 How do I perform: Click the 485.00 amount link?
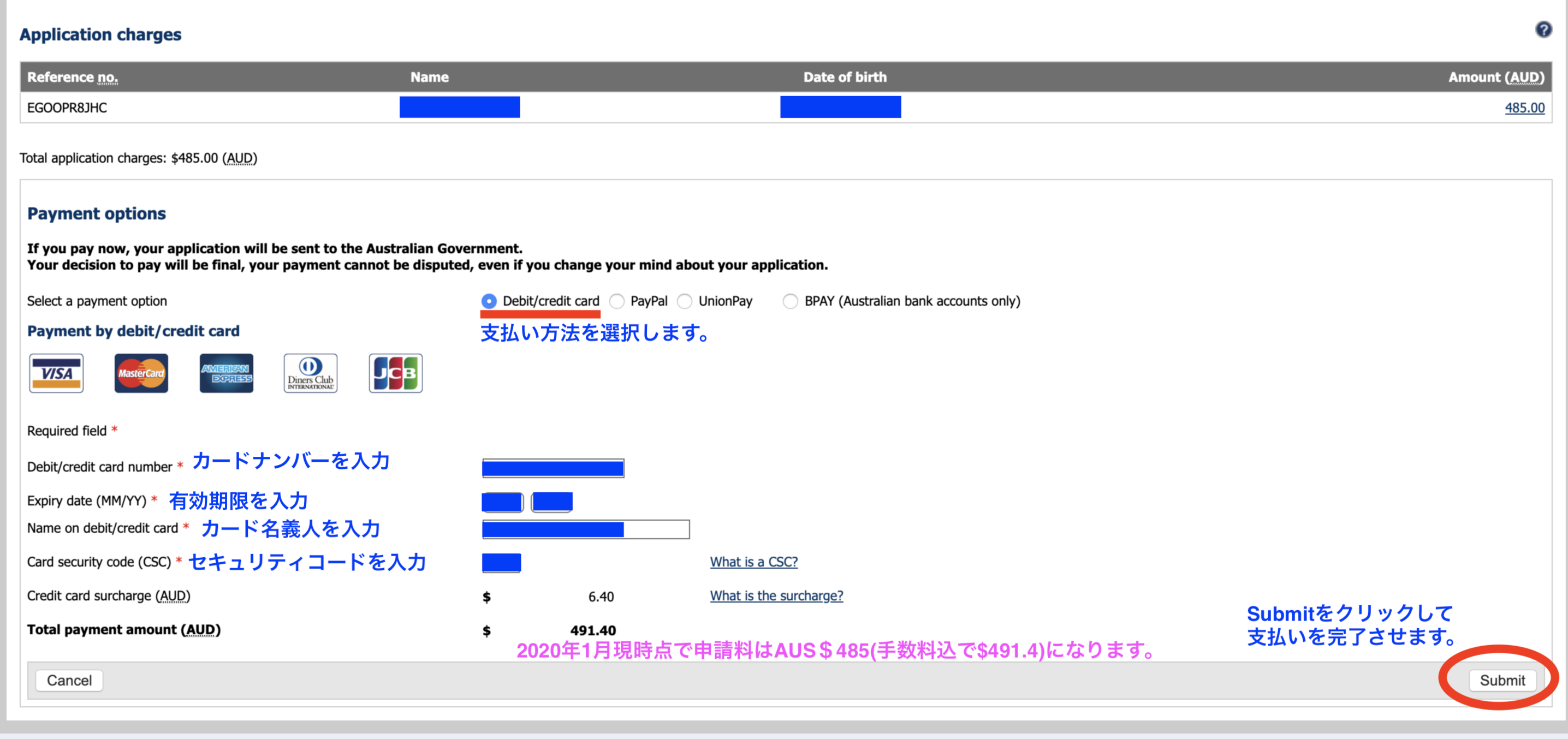tap(1524, 108)
